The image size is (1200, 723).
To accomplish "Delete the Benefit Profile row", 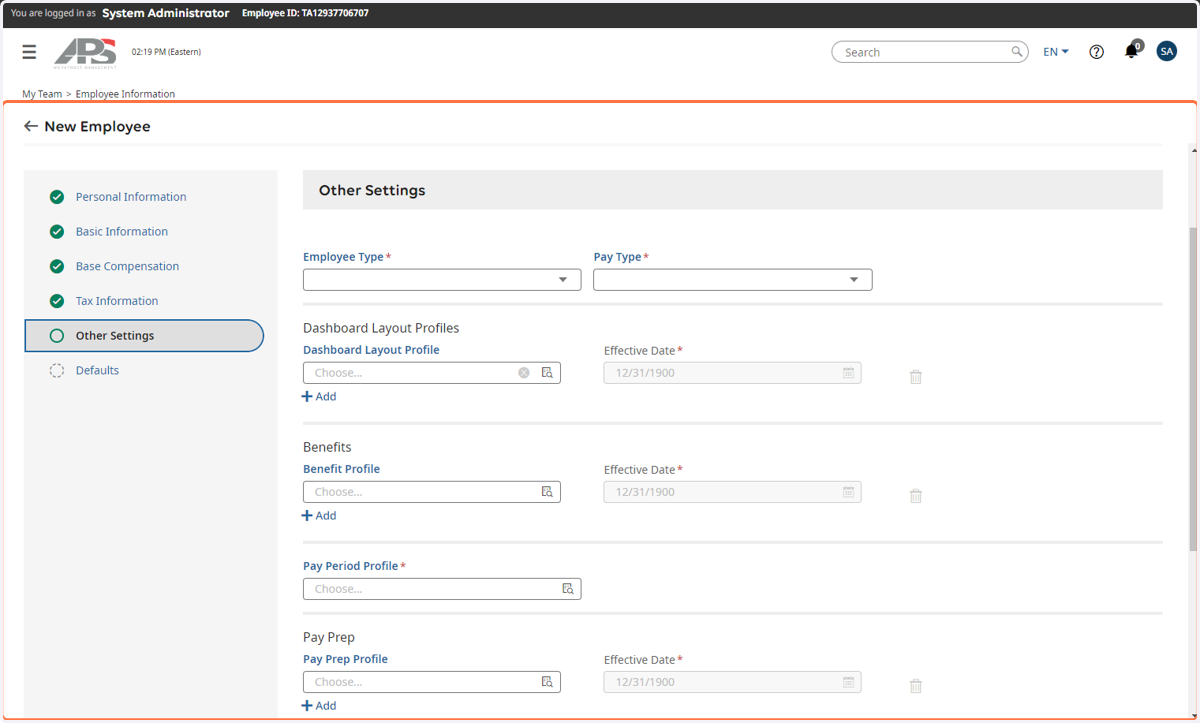I will coord(915,496).
